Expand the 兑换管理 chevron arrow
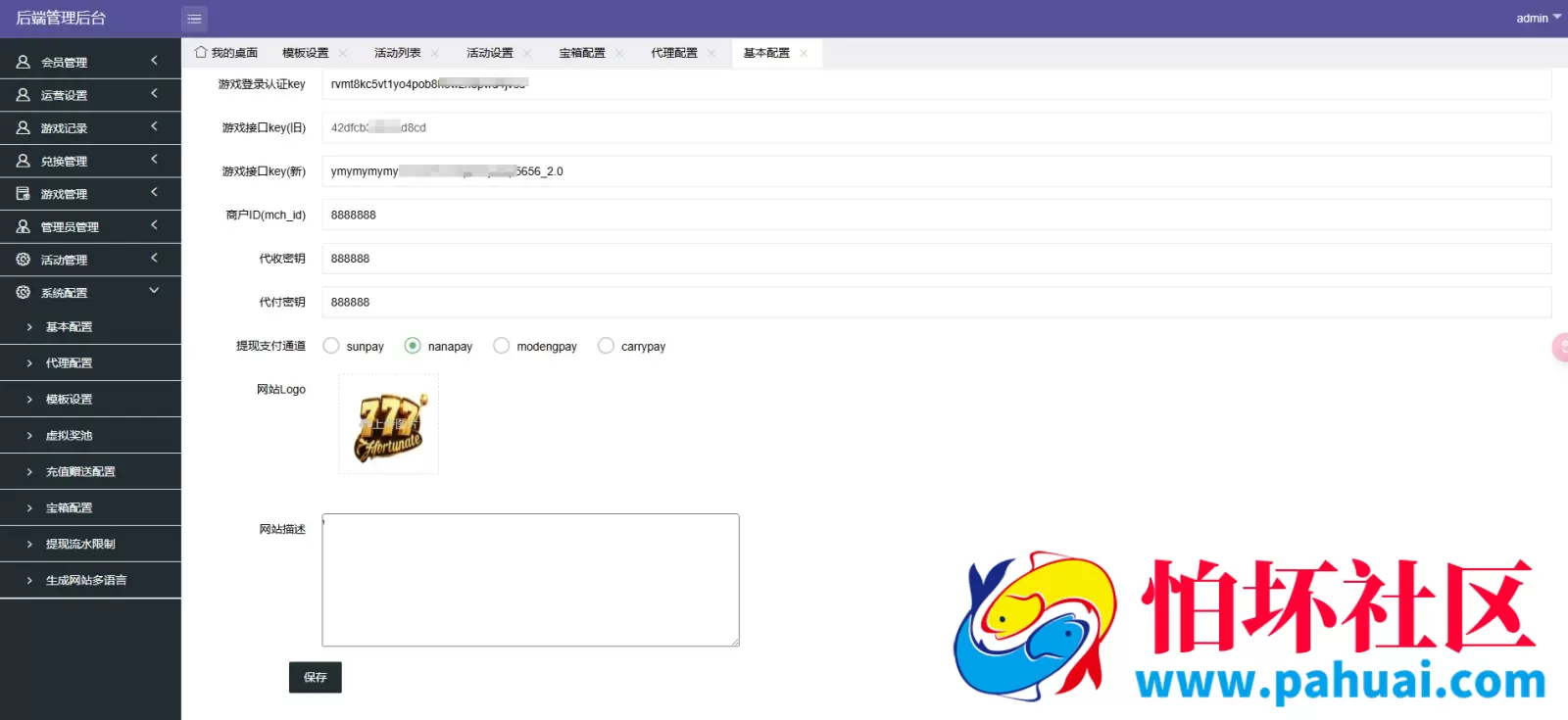 pyautogui.click(x=154, y=160)
